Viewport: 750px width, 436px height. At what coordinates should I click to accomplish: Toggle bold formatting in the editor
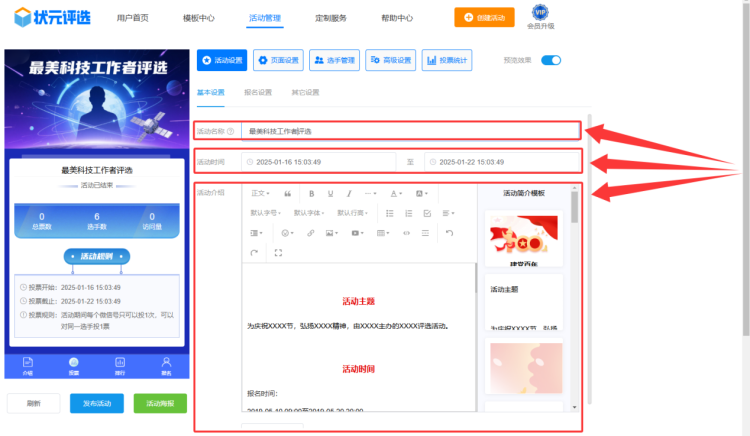coord(311,194)
